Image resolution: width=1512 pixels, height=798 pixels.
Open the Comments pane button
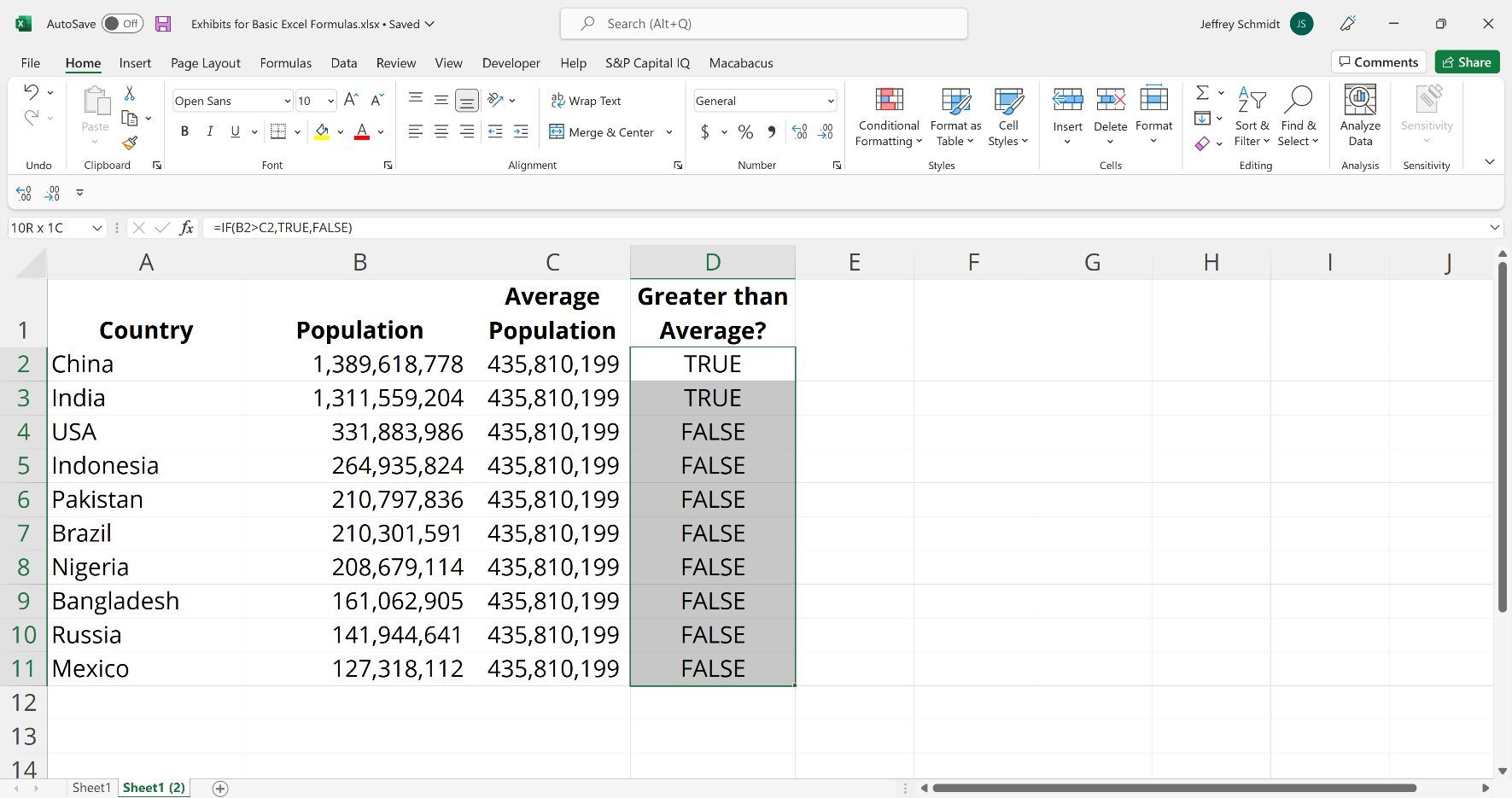tap(1378, 62)
